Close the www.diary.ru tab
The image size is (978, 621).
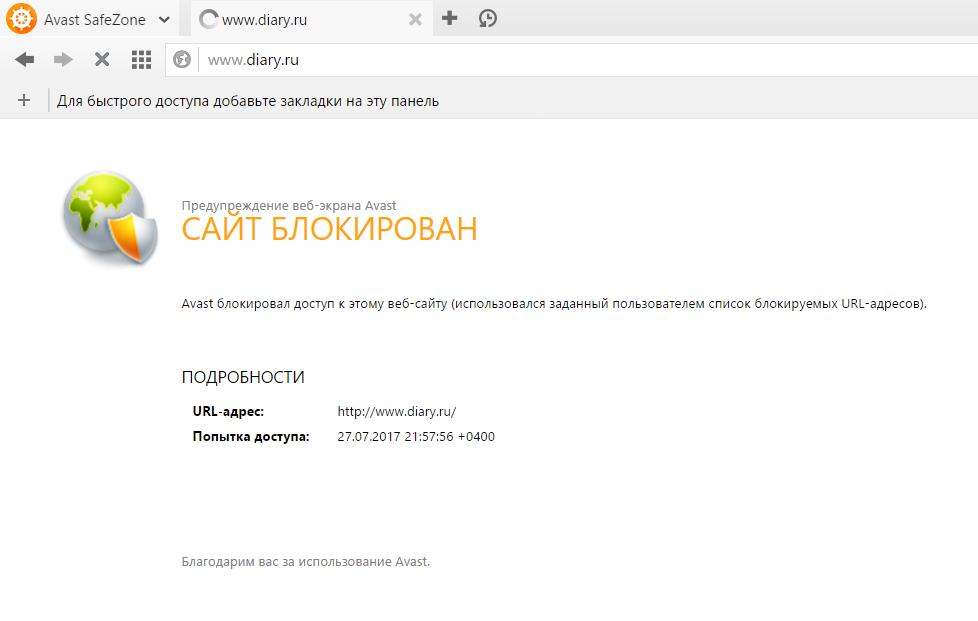(x=415, y=18)
